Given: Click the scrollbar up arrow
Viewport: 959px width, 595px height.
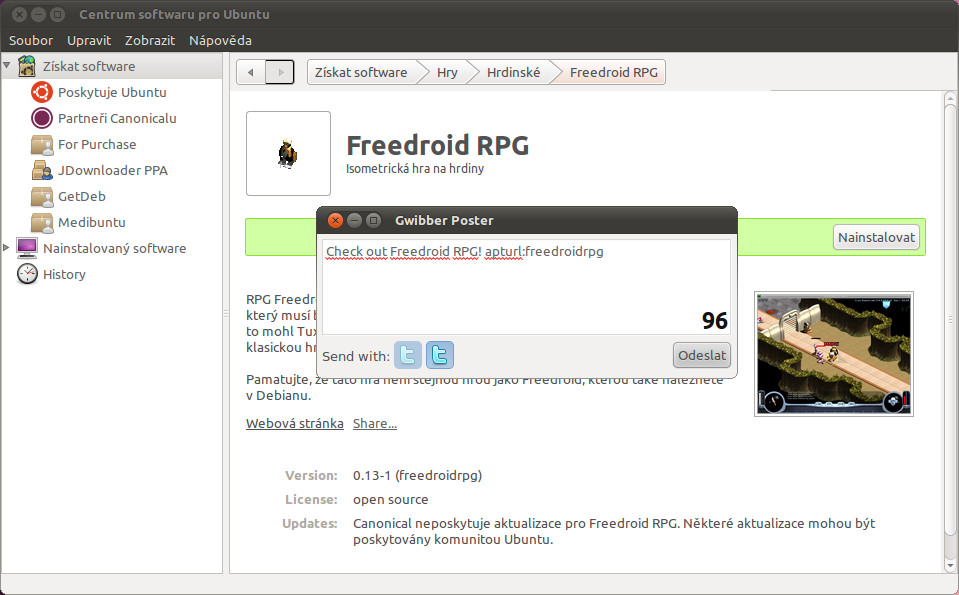Looking at the screenshot, I should (950, 98).
